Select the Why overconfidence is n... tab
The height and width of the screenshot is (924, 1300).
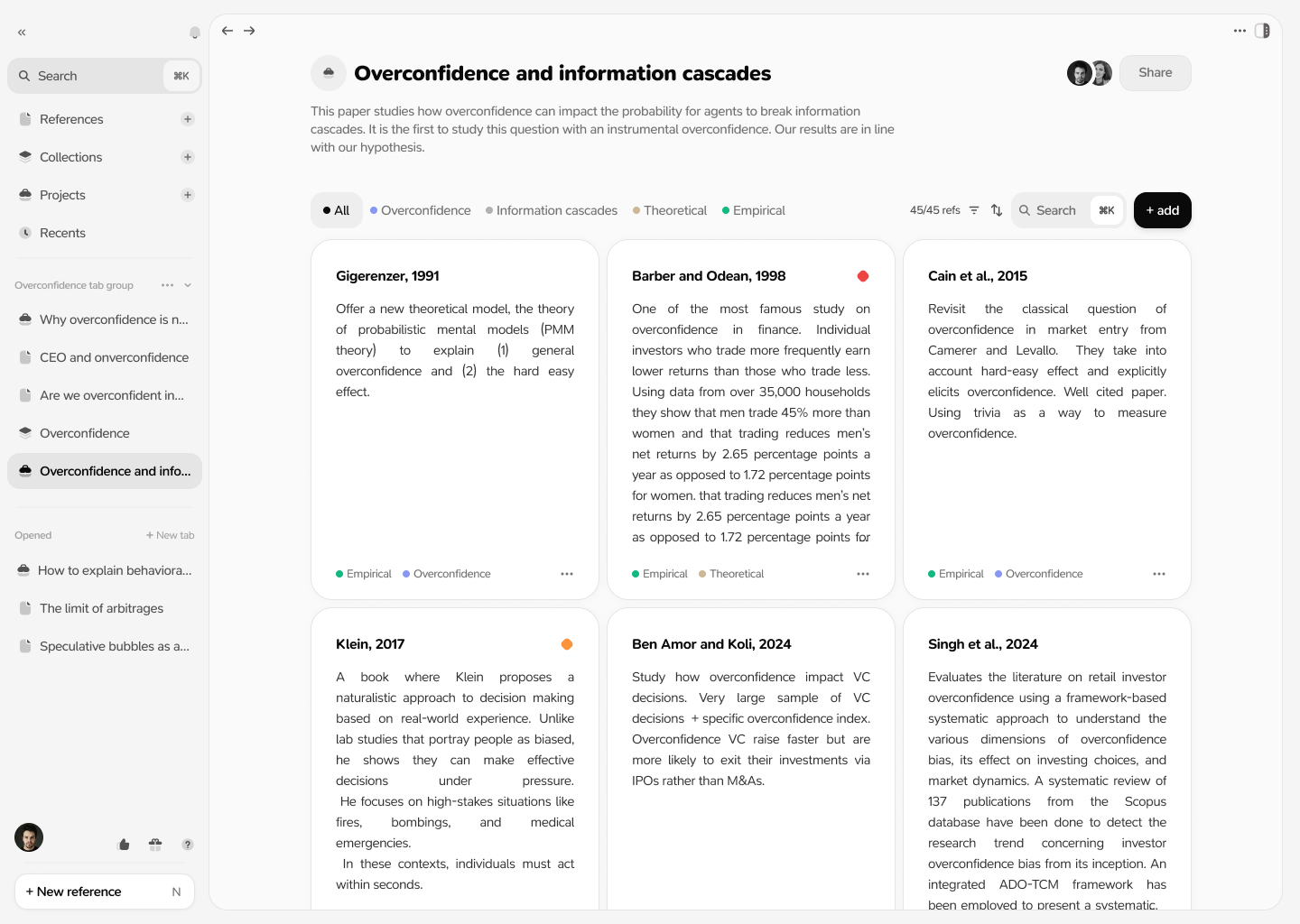point(113,319)
